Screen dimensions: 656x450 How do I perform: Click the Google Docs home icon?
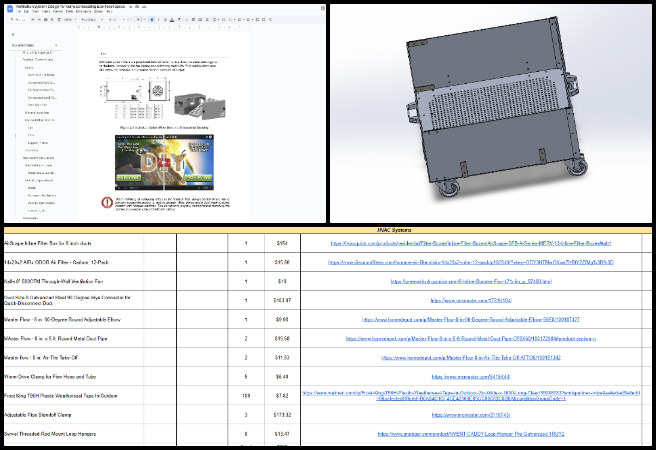8,10
